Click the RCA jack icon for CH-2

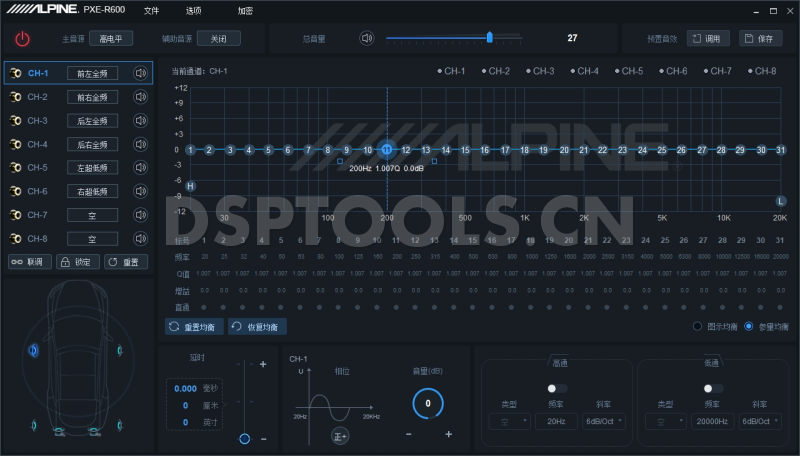click(15, 97)
